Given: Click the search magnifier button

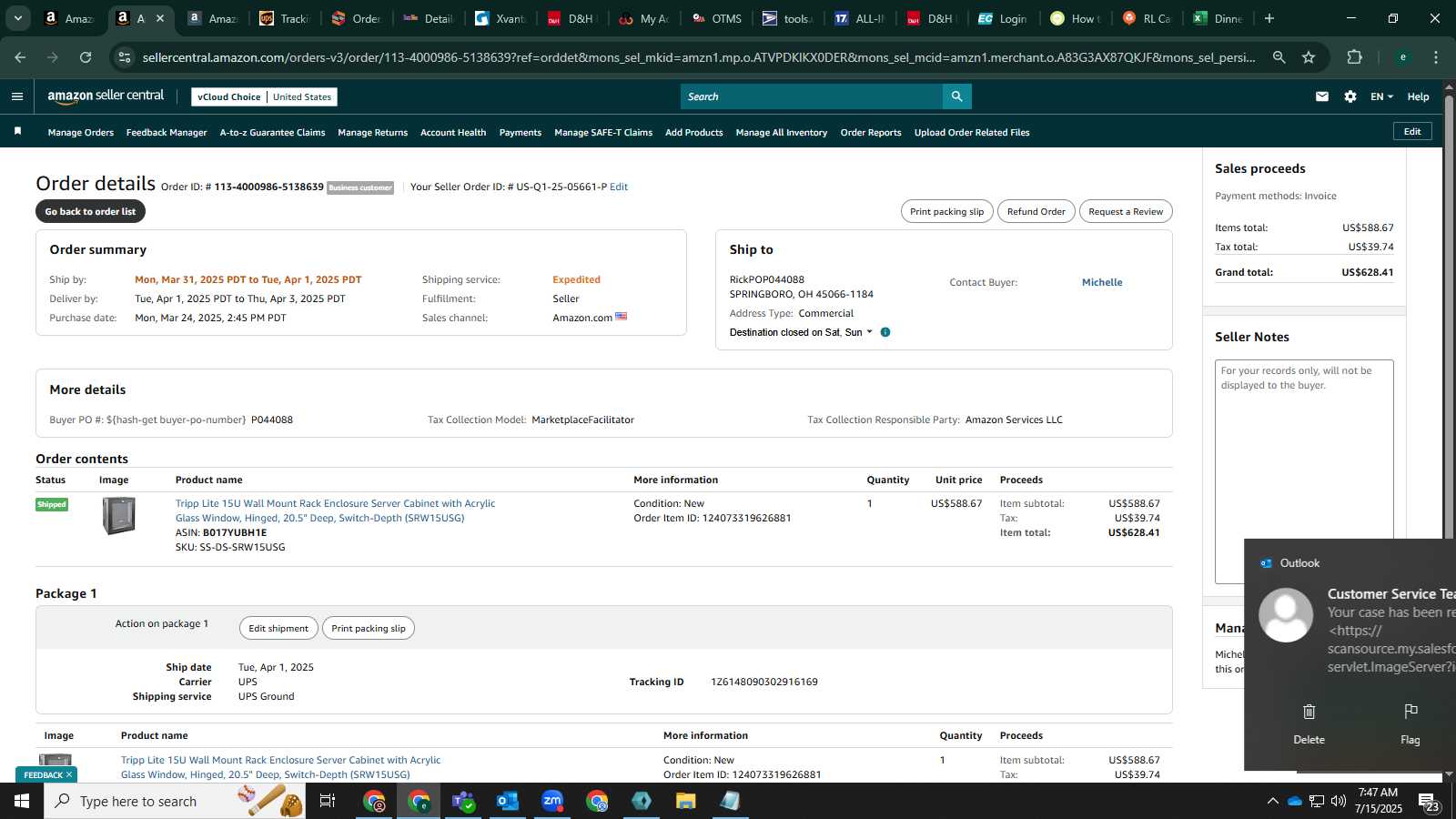Looking at the screenshot, I should point(956,96).
